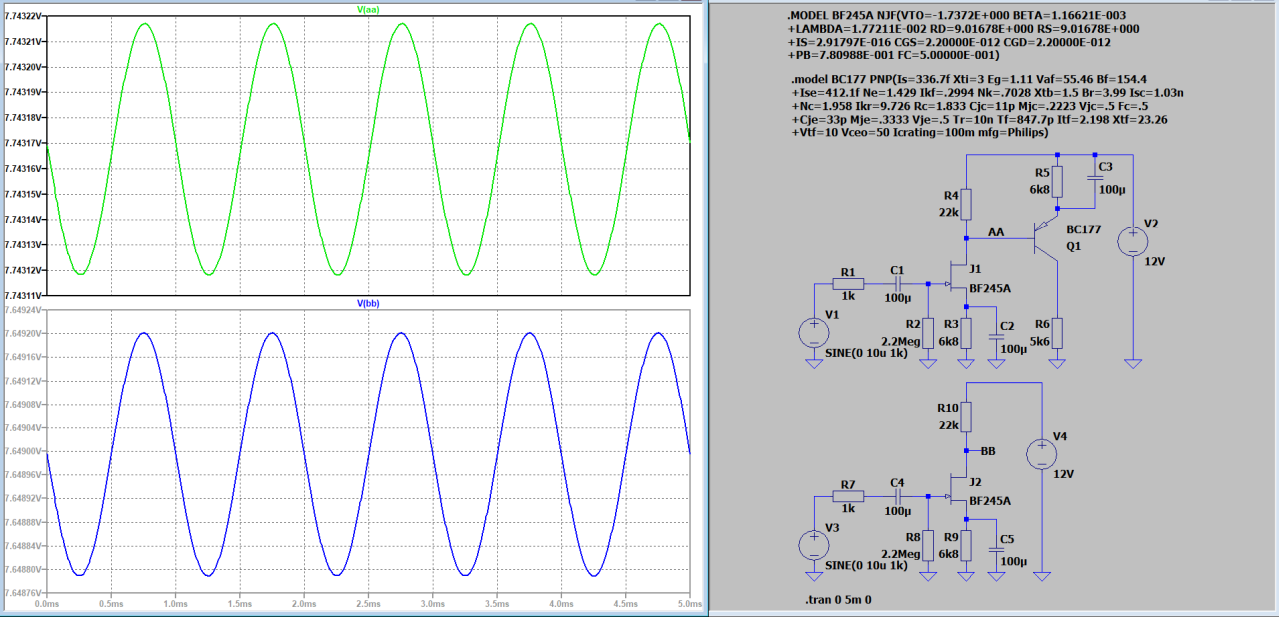This screenshot has width=1279, height=617.
Task: Click the green V(aa) waveform curve
Action: coord(145,24)
